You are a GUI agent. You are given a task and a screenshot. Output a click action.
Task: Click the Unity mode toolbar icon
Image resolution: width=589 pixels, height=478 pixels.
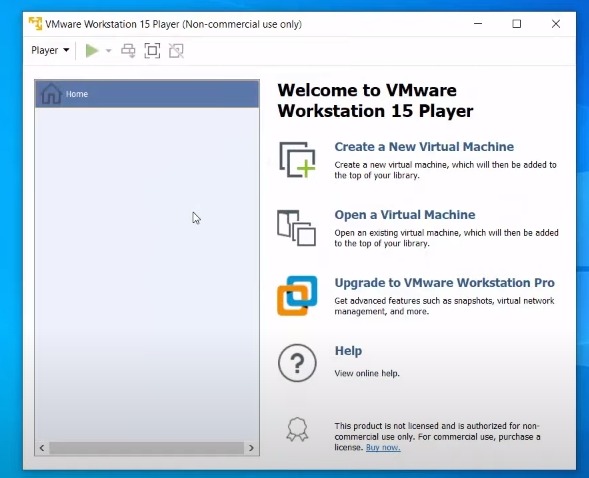pyautogui.click(x=176, y=51)
